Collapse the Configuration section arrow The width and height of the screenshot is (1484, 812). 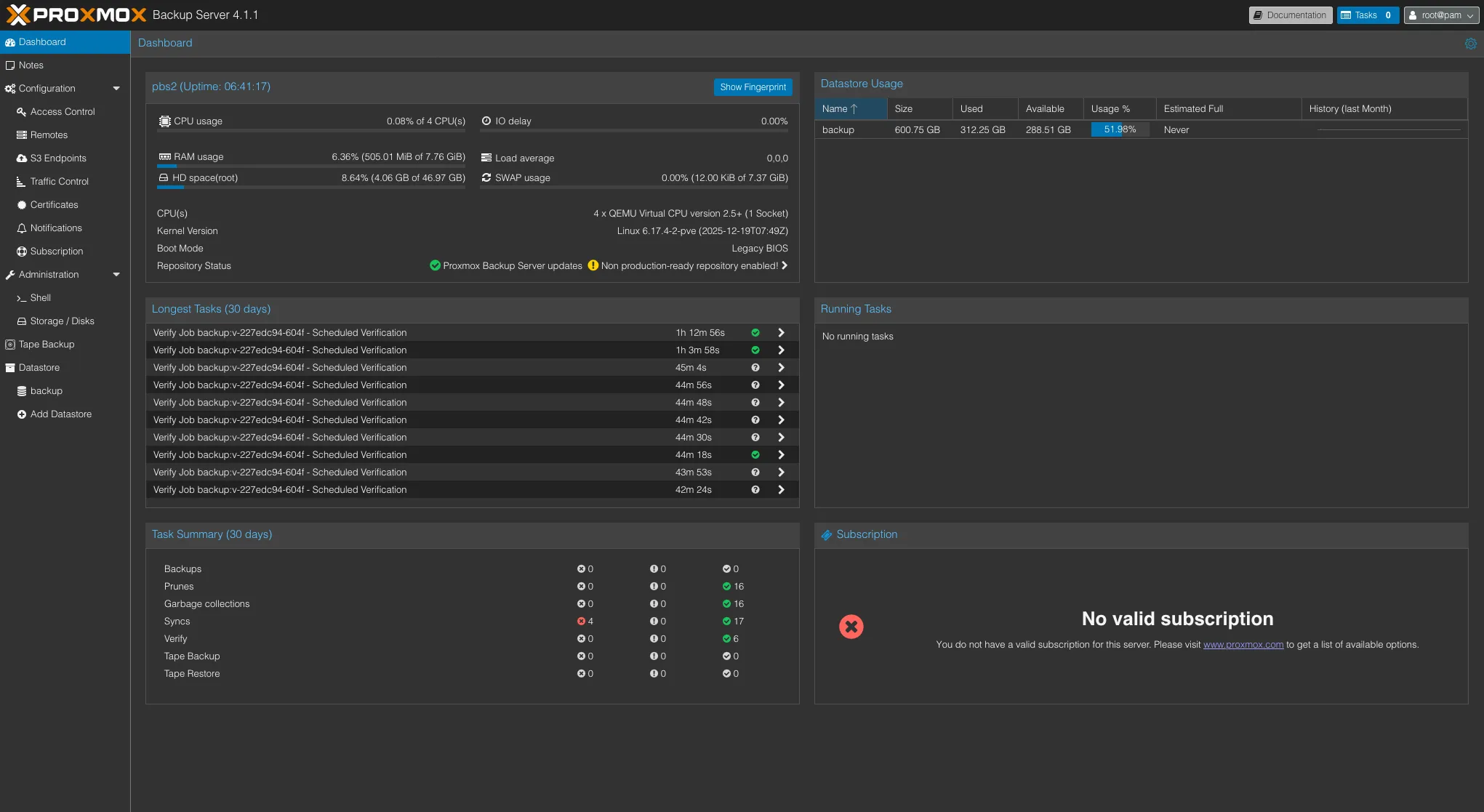pyautogui.click(x=116, y=89)
